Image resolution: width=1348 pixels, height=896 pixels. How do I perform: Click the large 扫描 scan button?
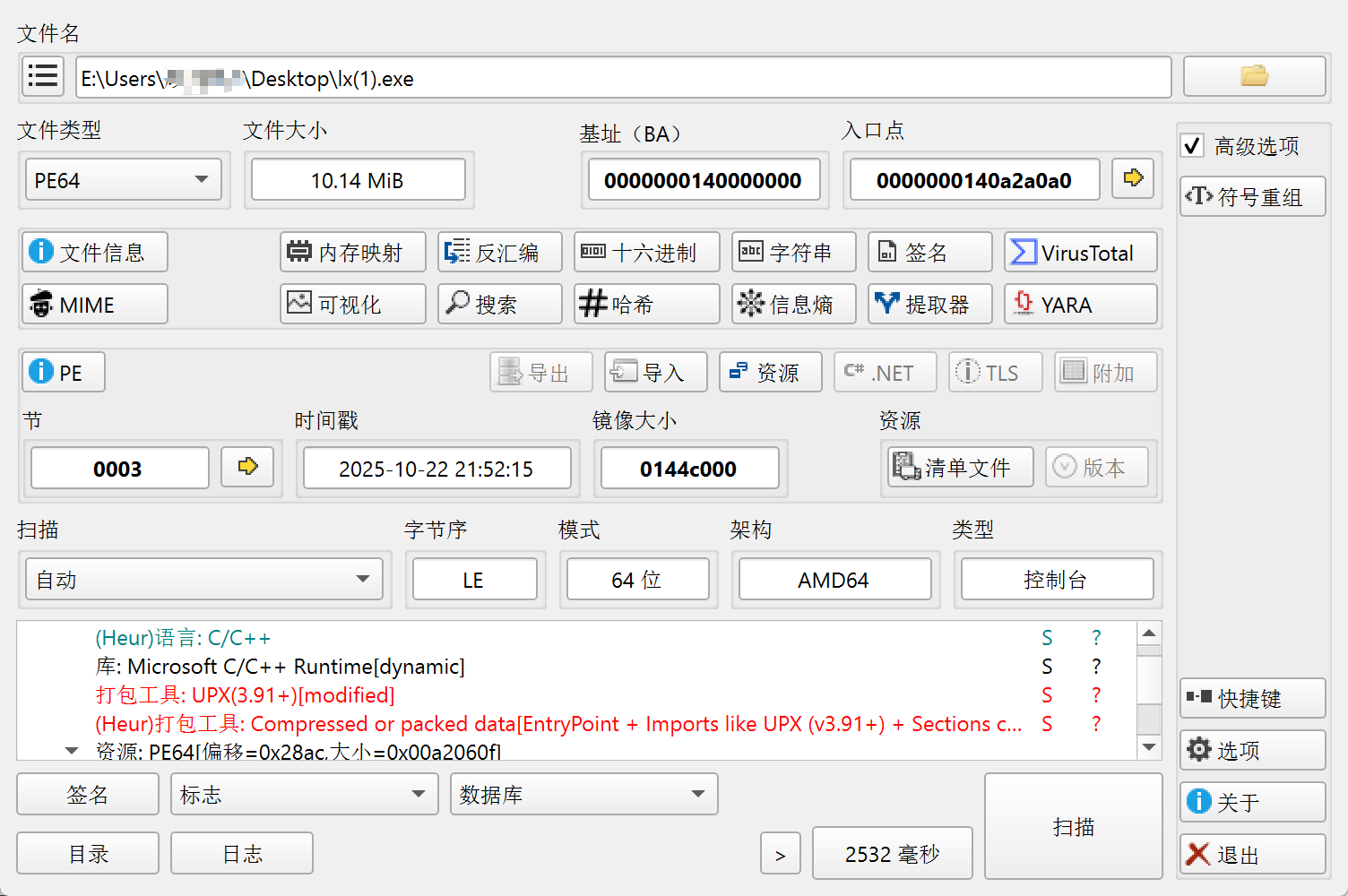point(1073,826)
